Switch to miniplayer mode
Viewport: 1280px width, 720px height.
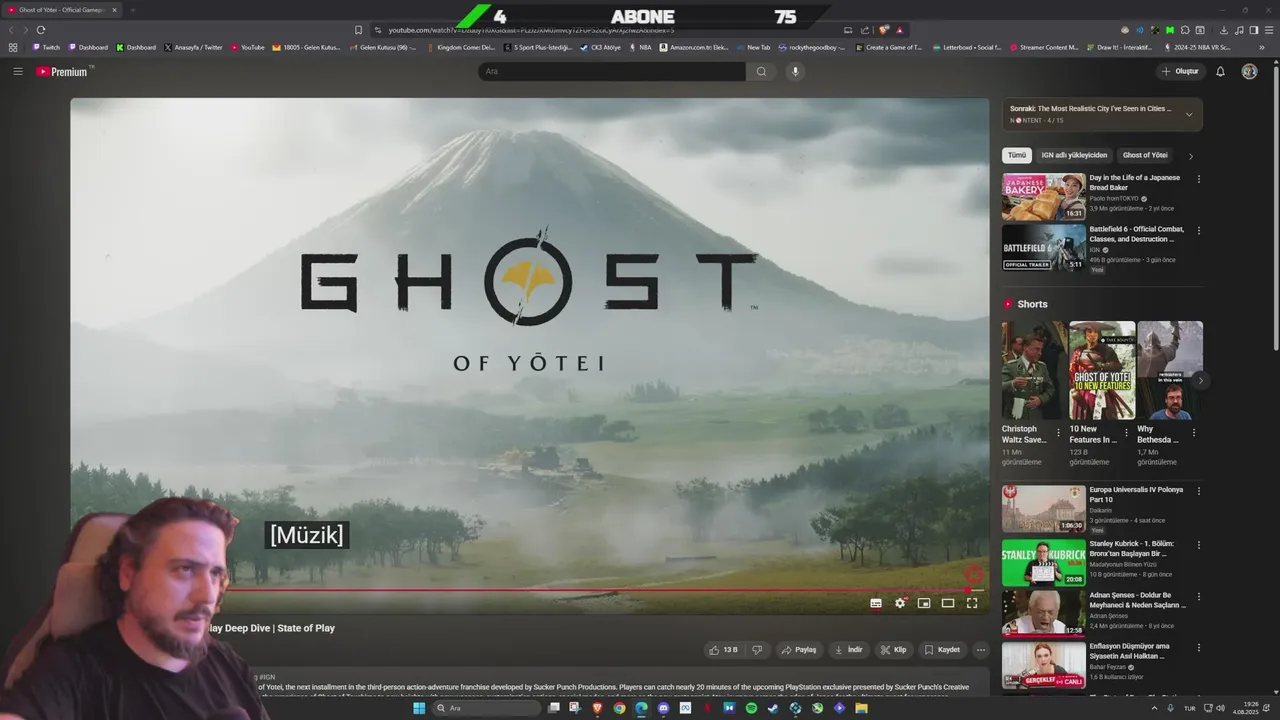tap(924, 603)
